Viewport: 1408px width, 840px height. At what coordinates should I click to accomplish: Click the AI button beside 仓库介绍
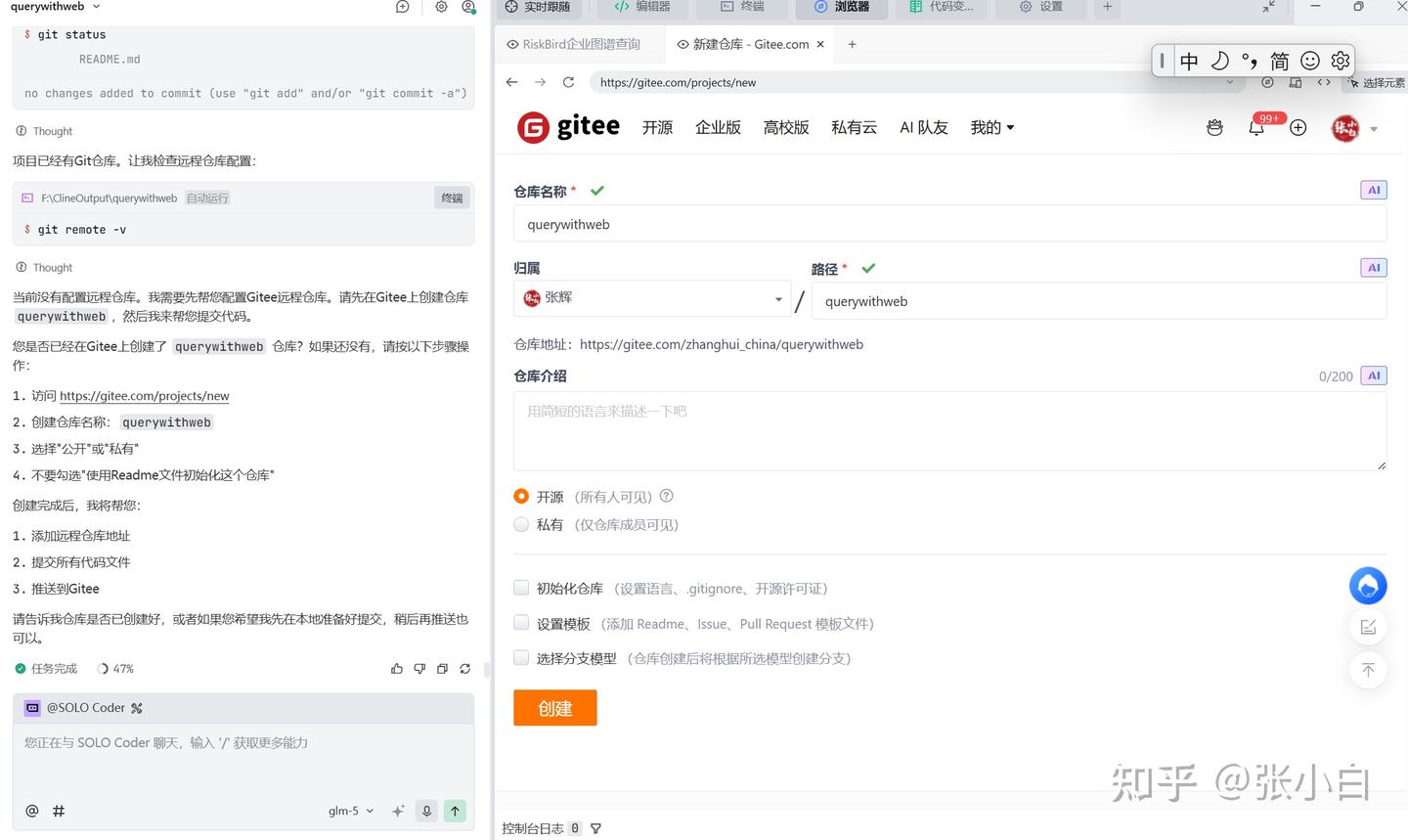point(1374,376)
